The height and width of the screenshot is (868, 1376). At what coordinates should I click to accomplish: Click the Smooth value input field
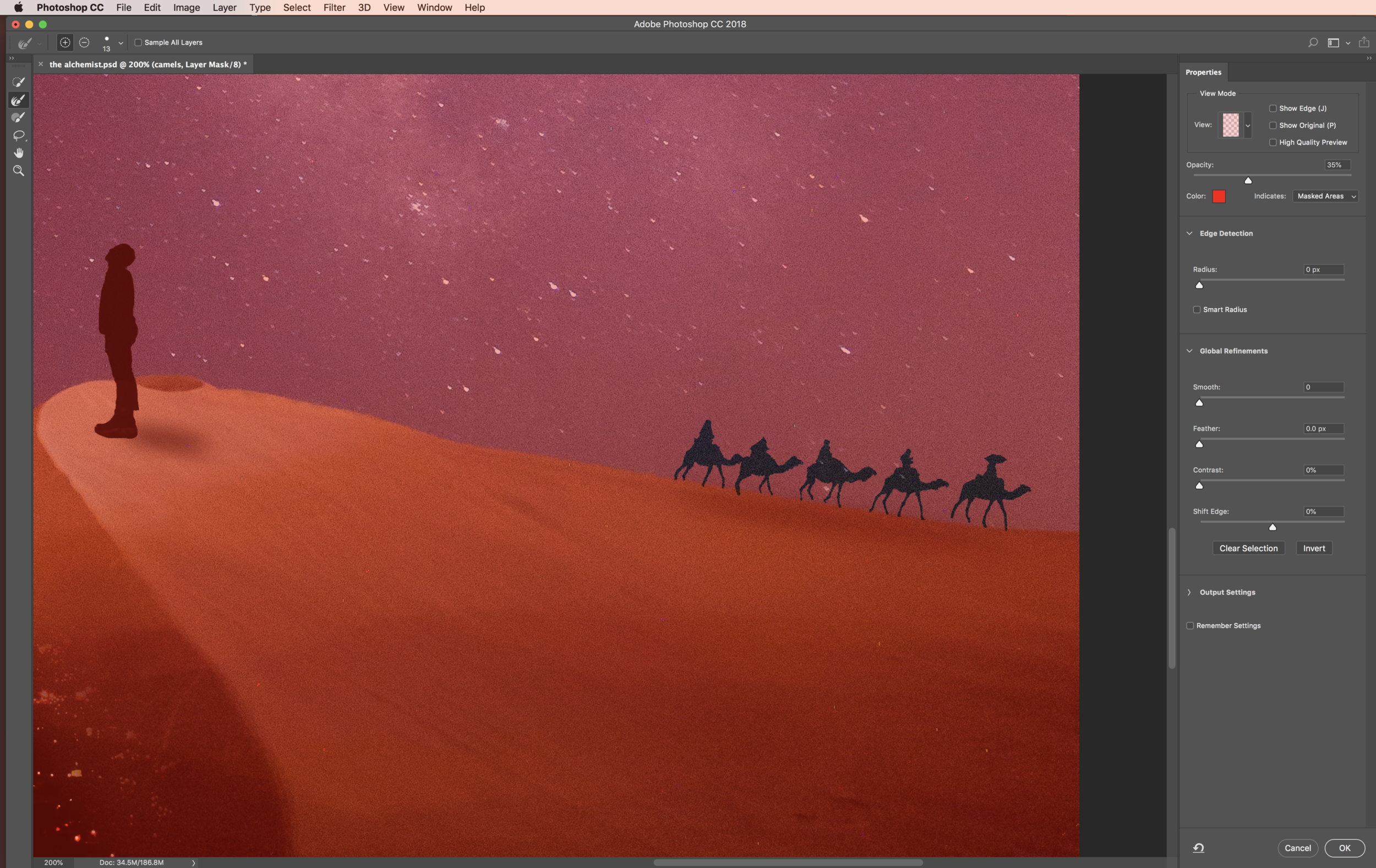coord(1323,387)
